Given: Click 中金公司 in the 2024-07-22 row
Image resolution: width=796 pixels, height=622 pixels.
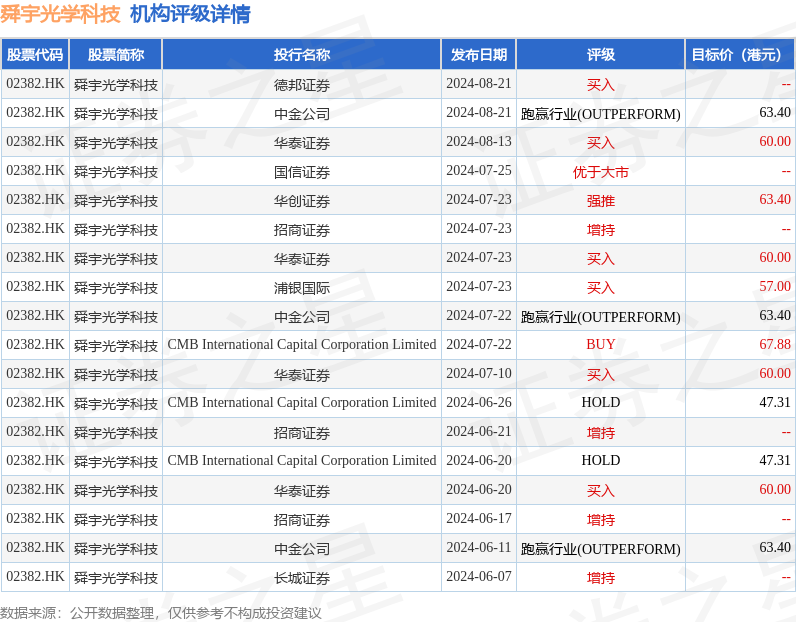Looking at the screenshot, I should coord(302,317).
